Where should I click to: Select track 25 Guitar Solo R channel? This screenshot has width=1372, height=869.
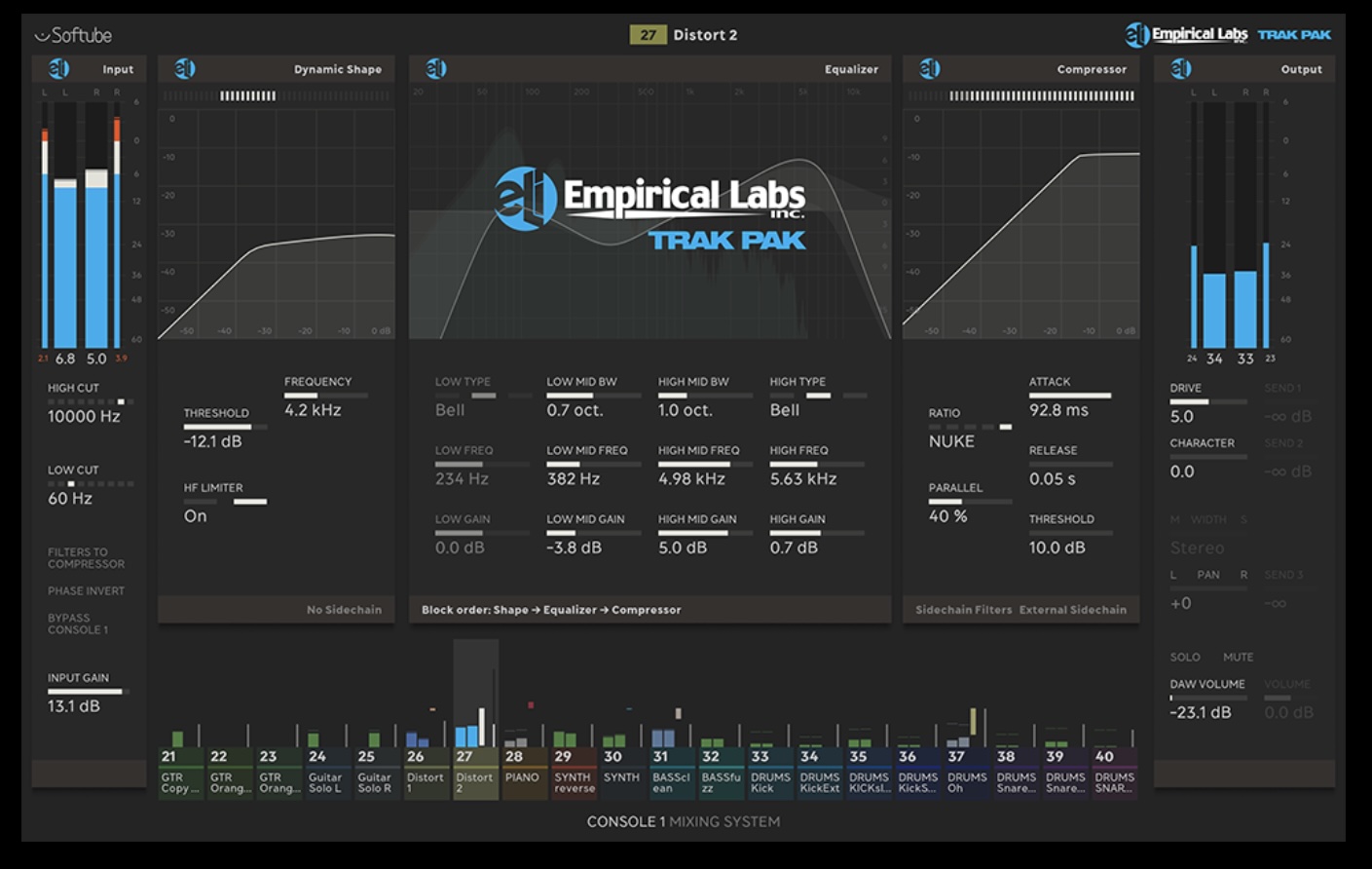(377, 774)
